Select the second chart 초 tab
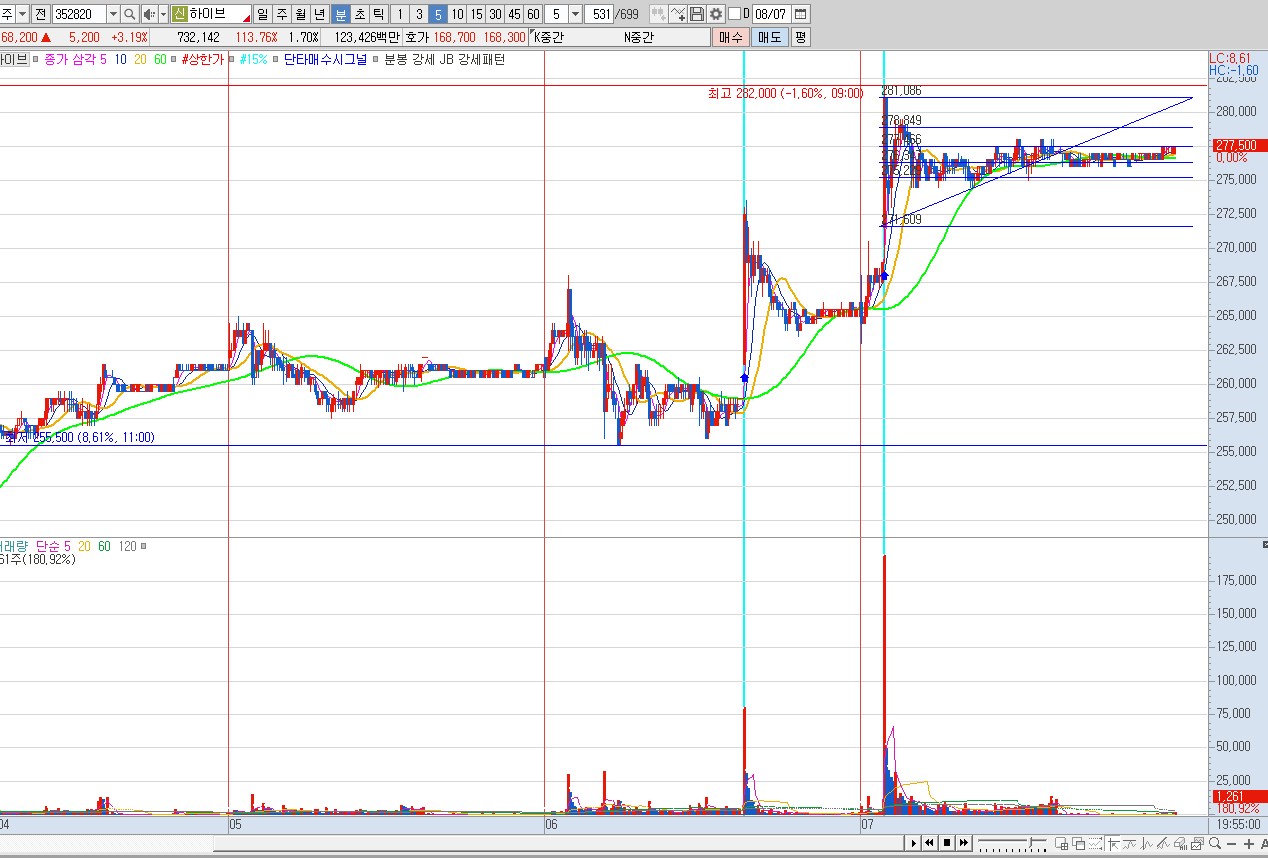Viewport: 1268px width, 858px height. click(x=359, y=14)
